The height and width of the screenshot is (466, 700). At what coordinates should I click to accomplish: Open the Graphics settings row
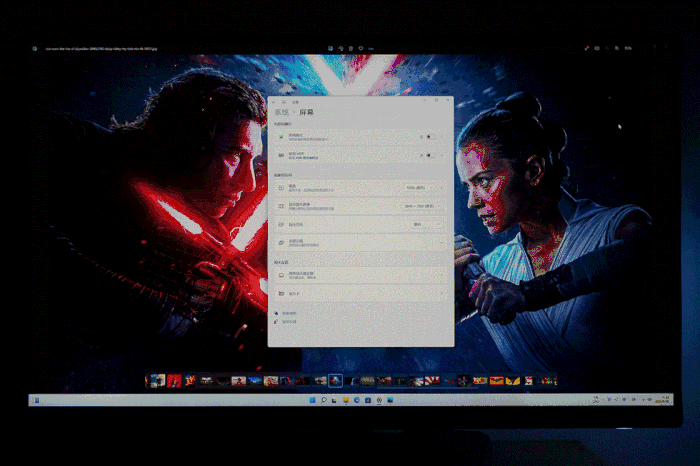click(361, 294)
